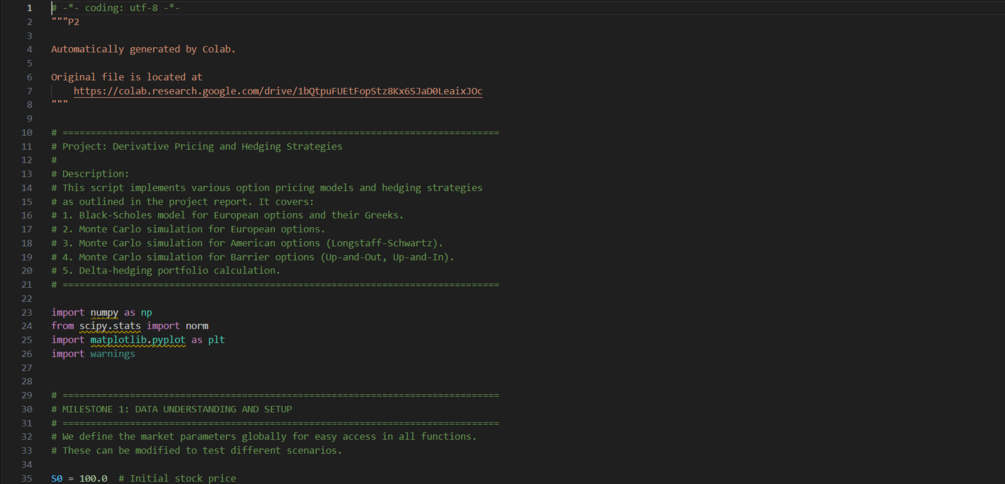Select line number 23 in the gutter

pyautogui.click(x=27, y=312)
